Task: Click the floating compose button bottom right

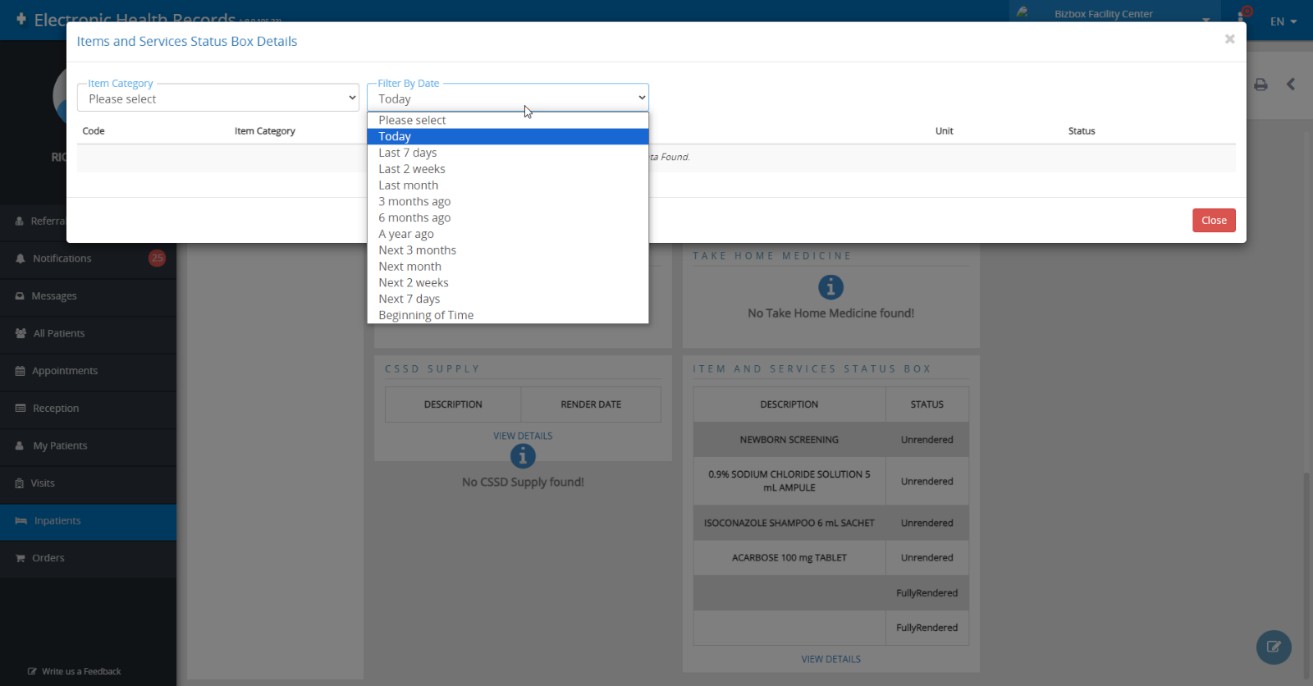Action: (1273, 648)
